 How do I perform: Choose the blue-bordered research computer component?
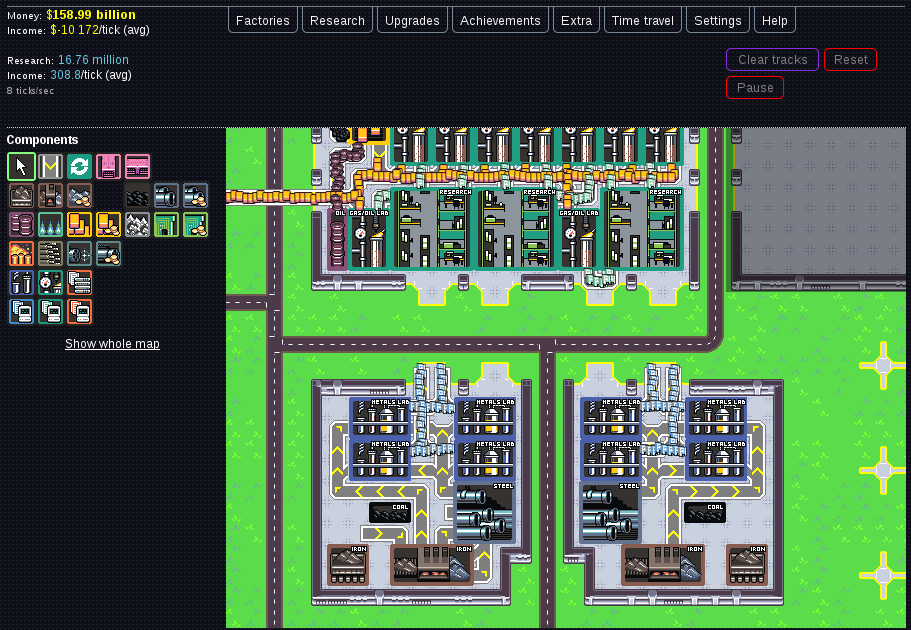21,311
